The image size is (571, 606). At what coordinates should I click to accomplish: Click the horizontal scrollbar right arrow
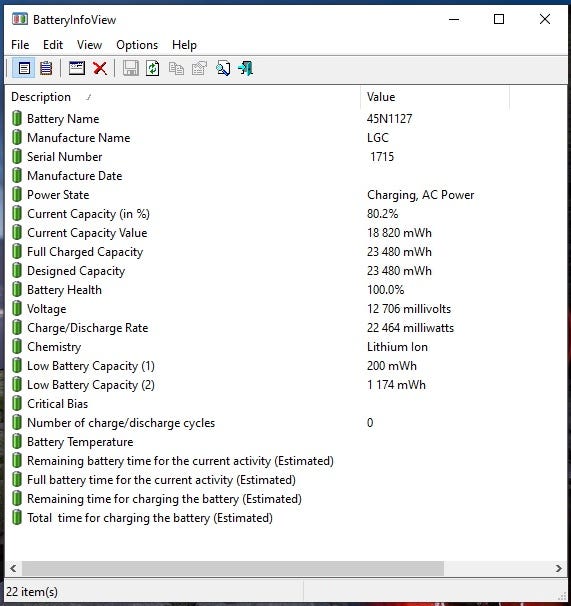click(x=559, y=568)
